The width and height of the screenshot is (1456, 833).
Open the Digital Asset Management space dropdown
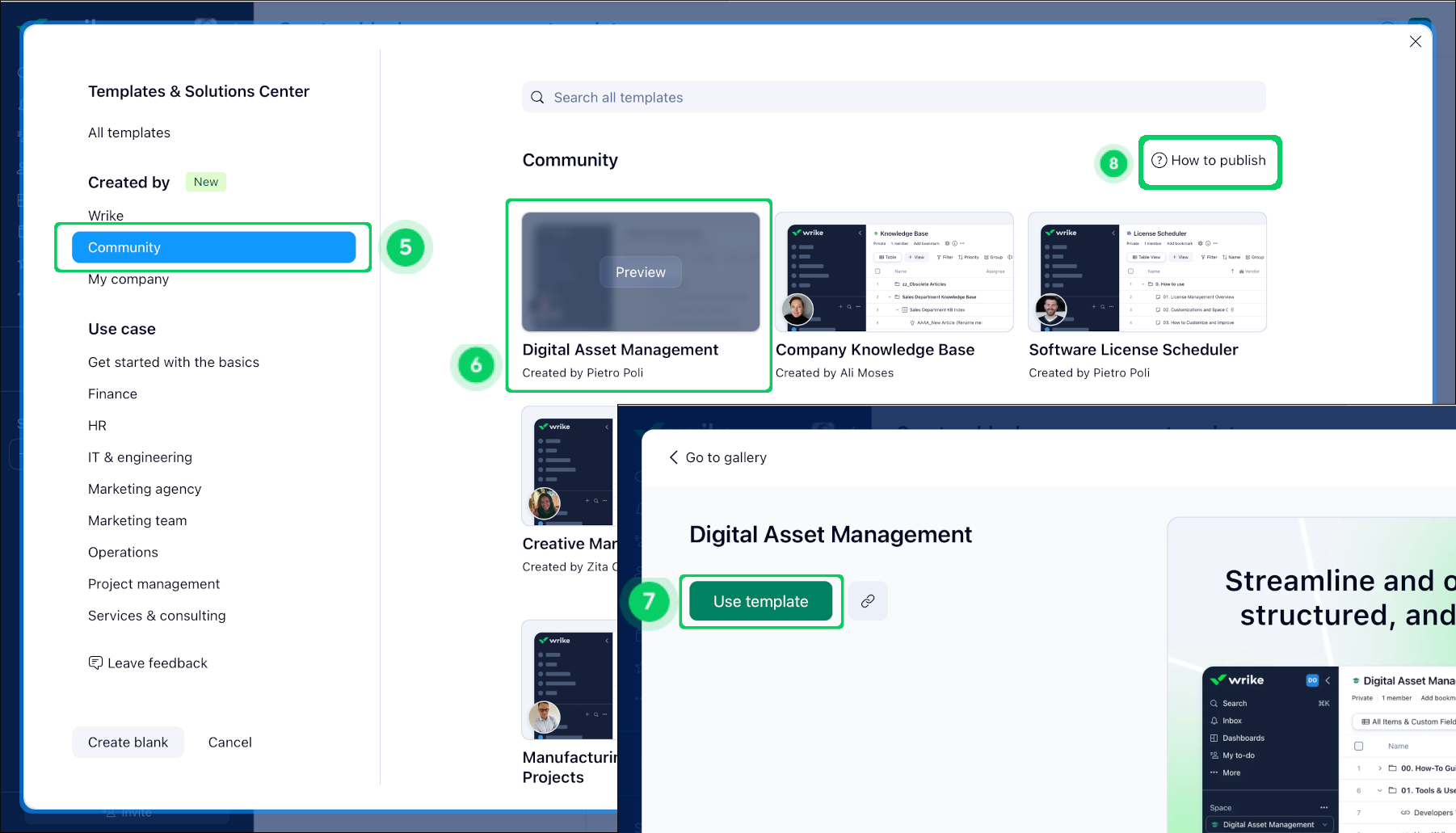pyautogui.click(x=1324, y=825)
